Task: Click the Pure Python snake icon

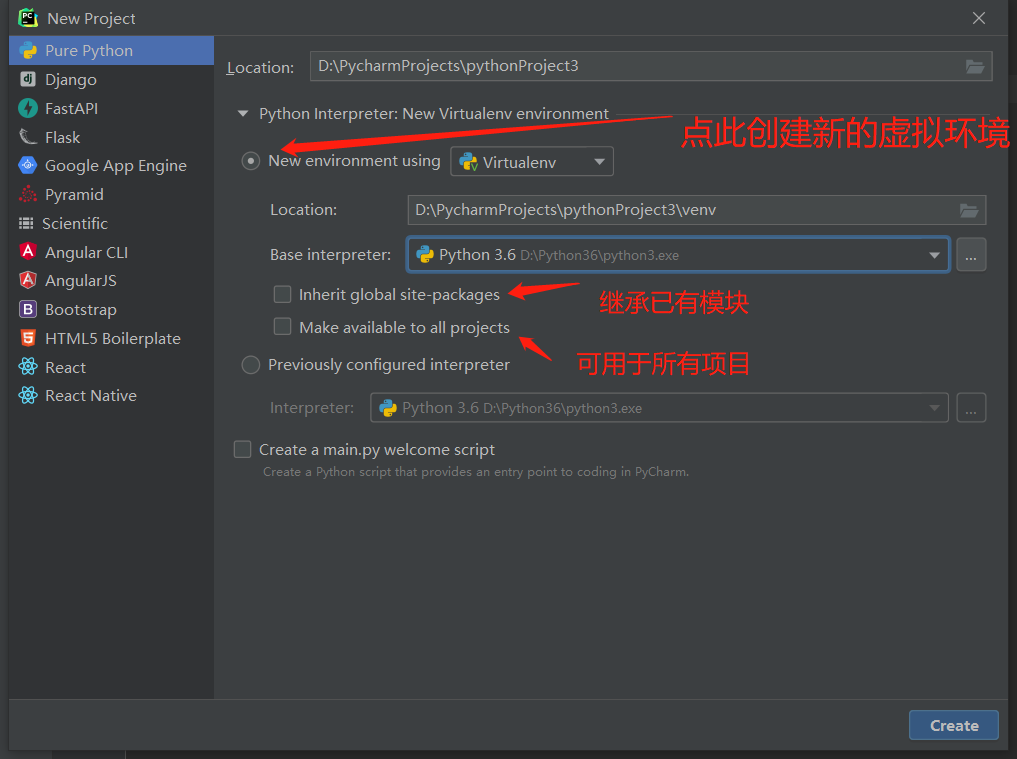Action: (28, 51)
